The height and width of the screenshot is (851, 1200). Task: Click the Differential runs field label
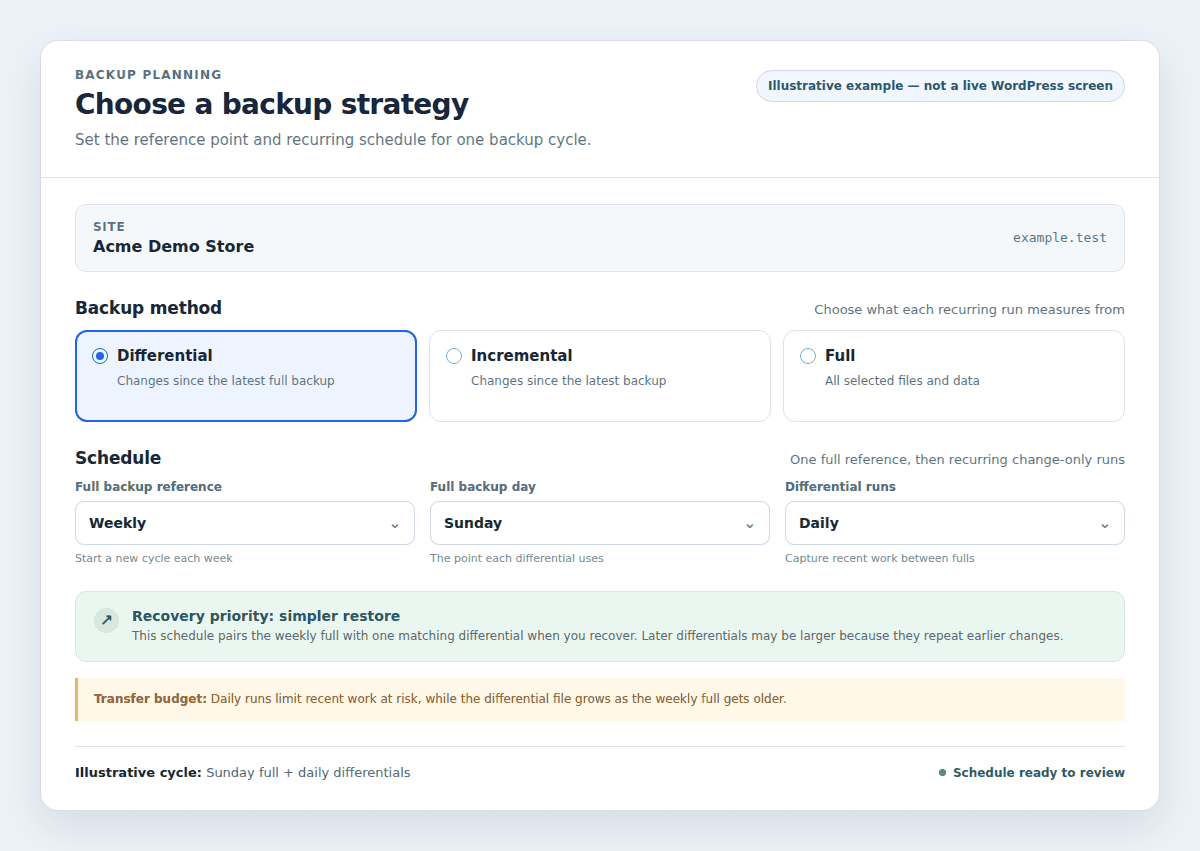click(x=840, y=487)
